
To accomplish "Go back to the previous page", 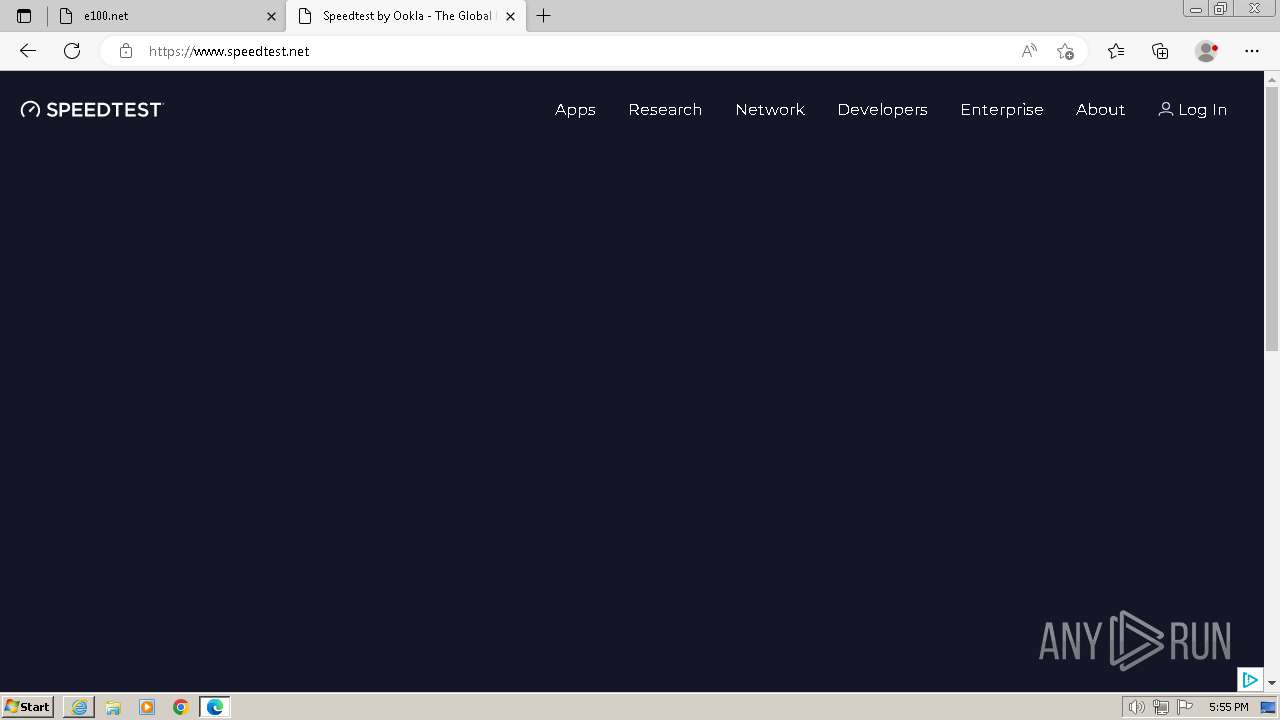I will pos(28,51).
